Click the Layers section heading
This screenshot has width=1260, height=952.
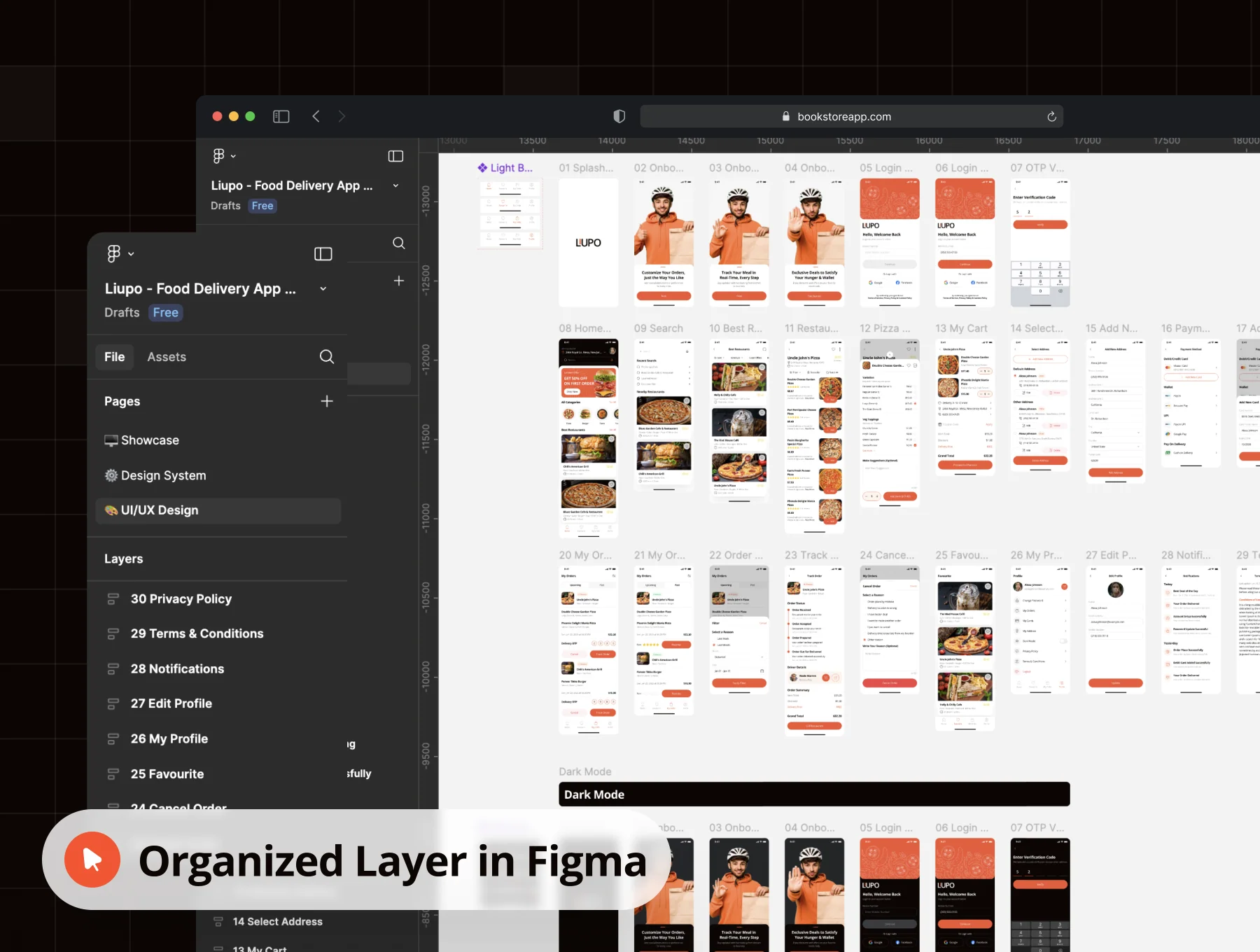coord(124,559)
